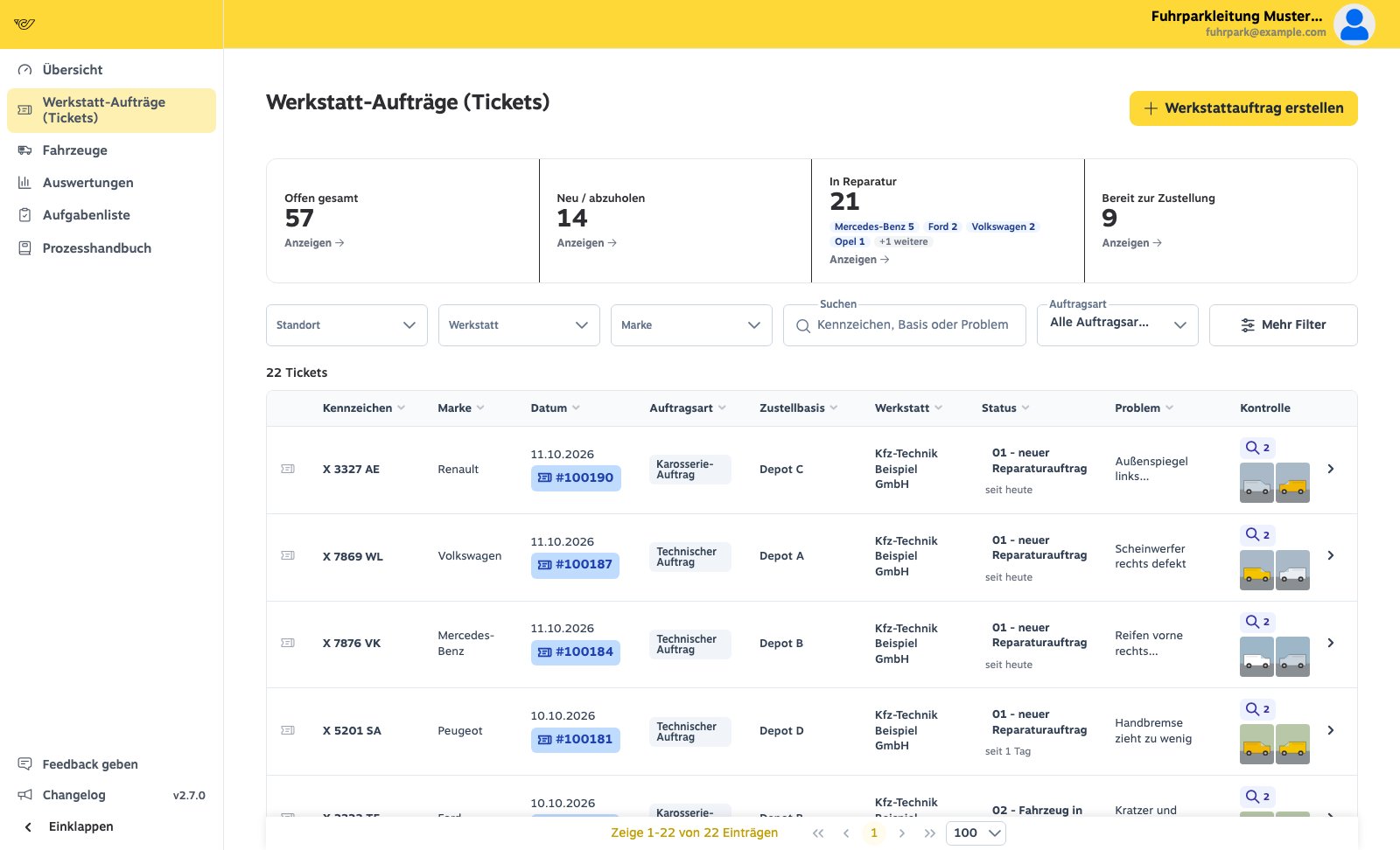Sort by Datum column header

click(555, 408)
